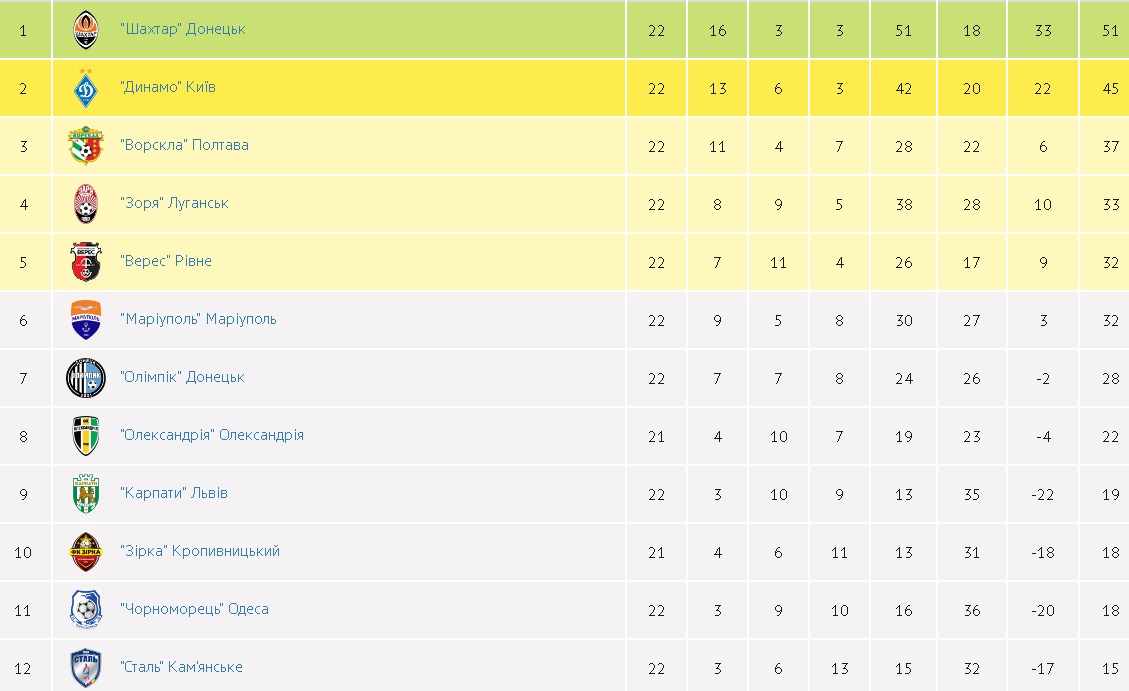Click the Vorskla Poltava team logo
The height and width of the screenshot is (691, 1129).
click(86, 146)
